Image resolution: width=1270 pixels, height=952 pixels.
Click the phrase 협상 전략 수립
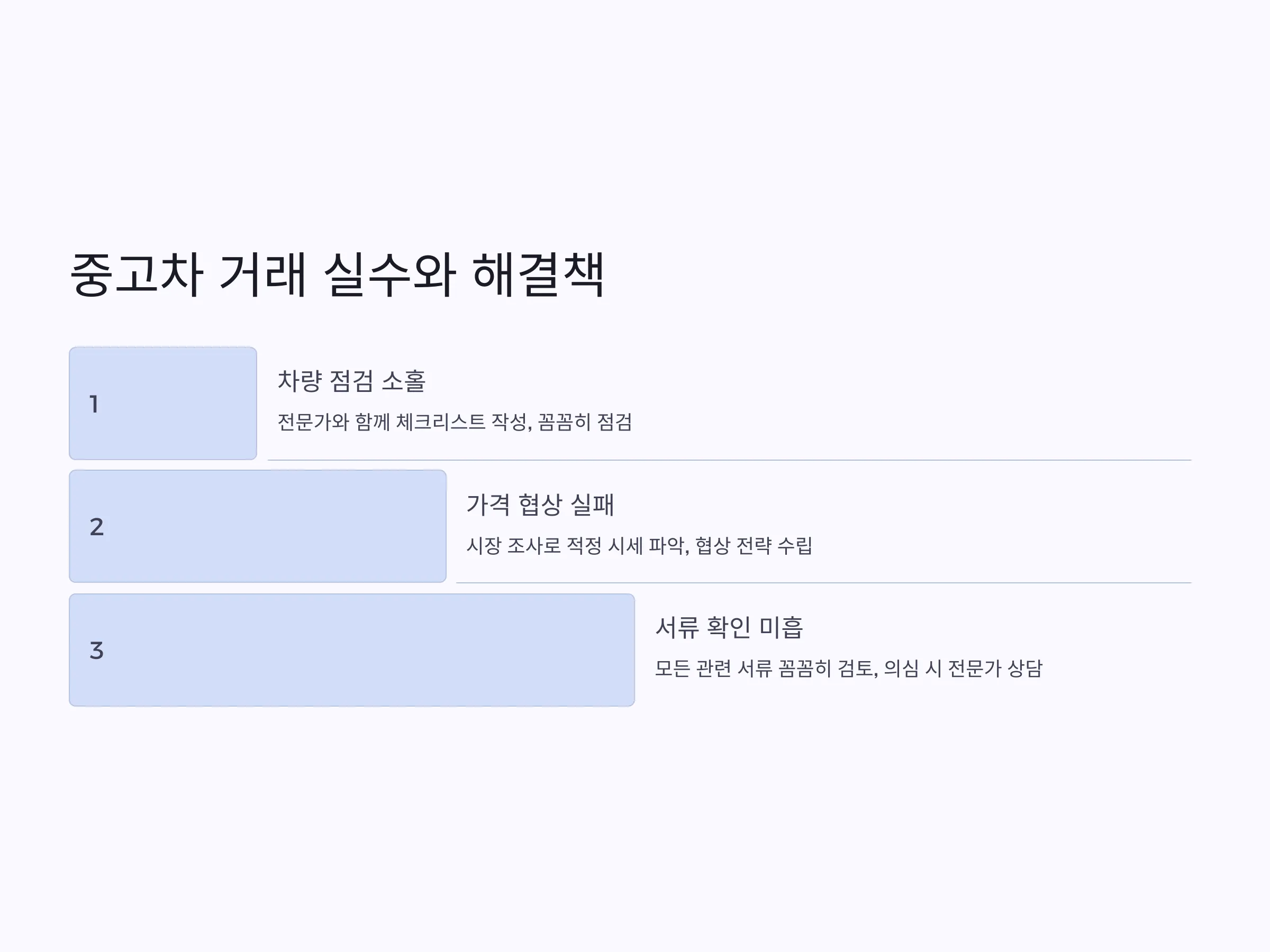point(754,546)
